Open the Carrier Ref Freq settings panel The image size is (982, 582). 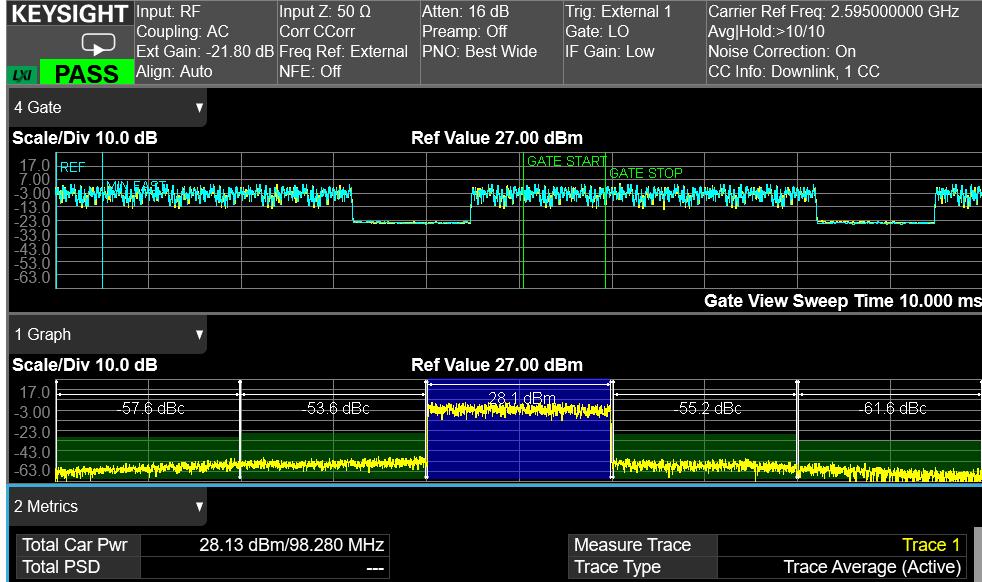pyautogui.click(x=844, y=42)
